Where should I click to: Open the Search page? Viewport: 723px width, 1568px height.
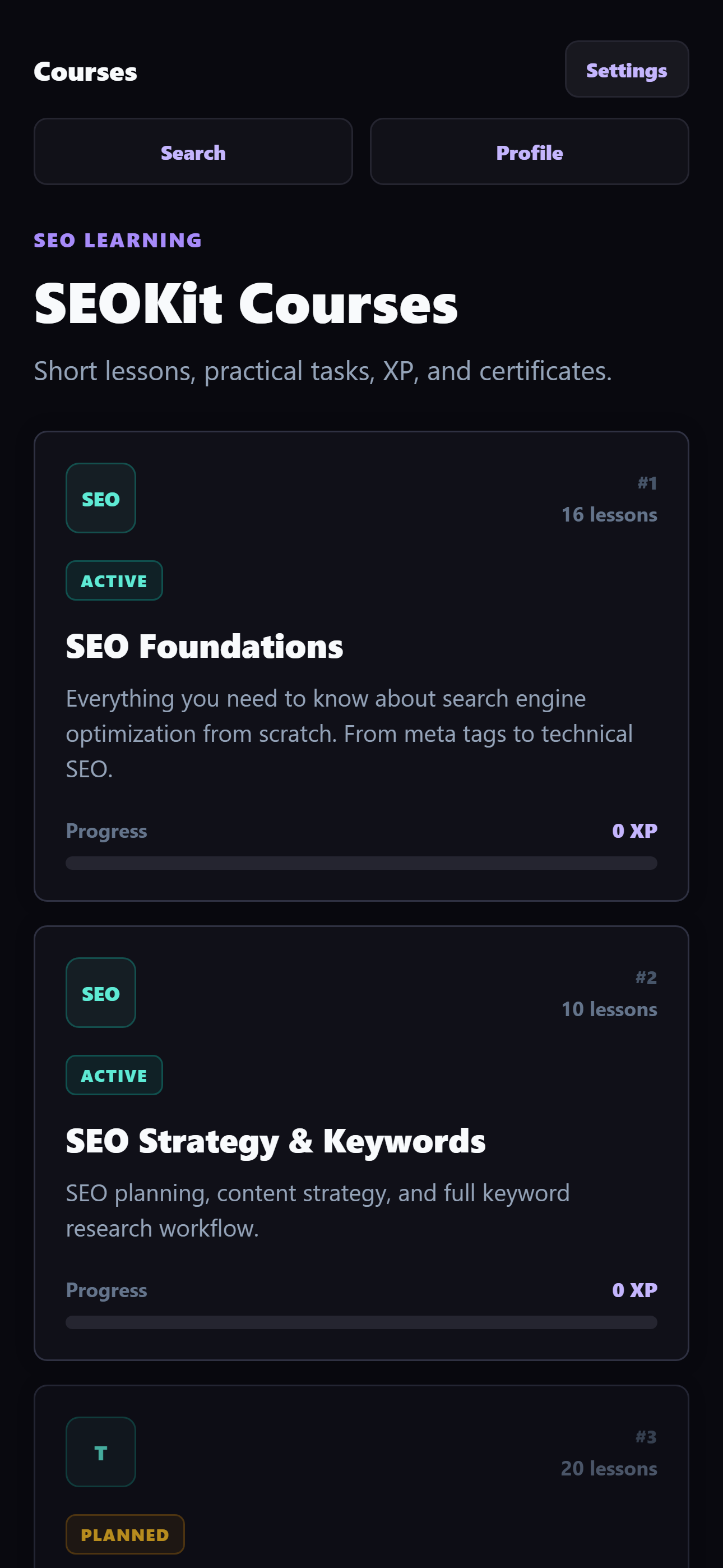coord(193,152)
